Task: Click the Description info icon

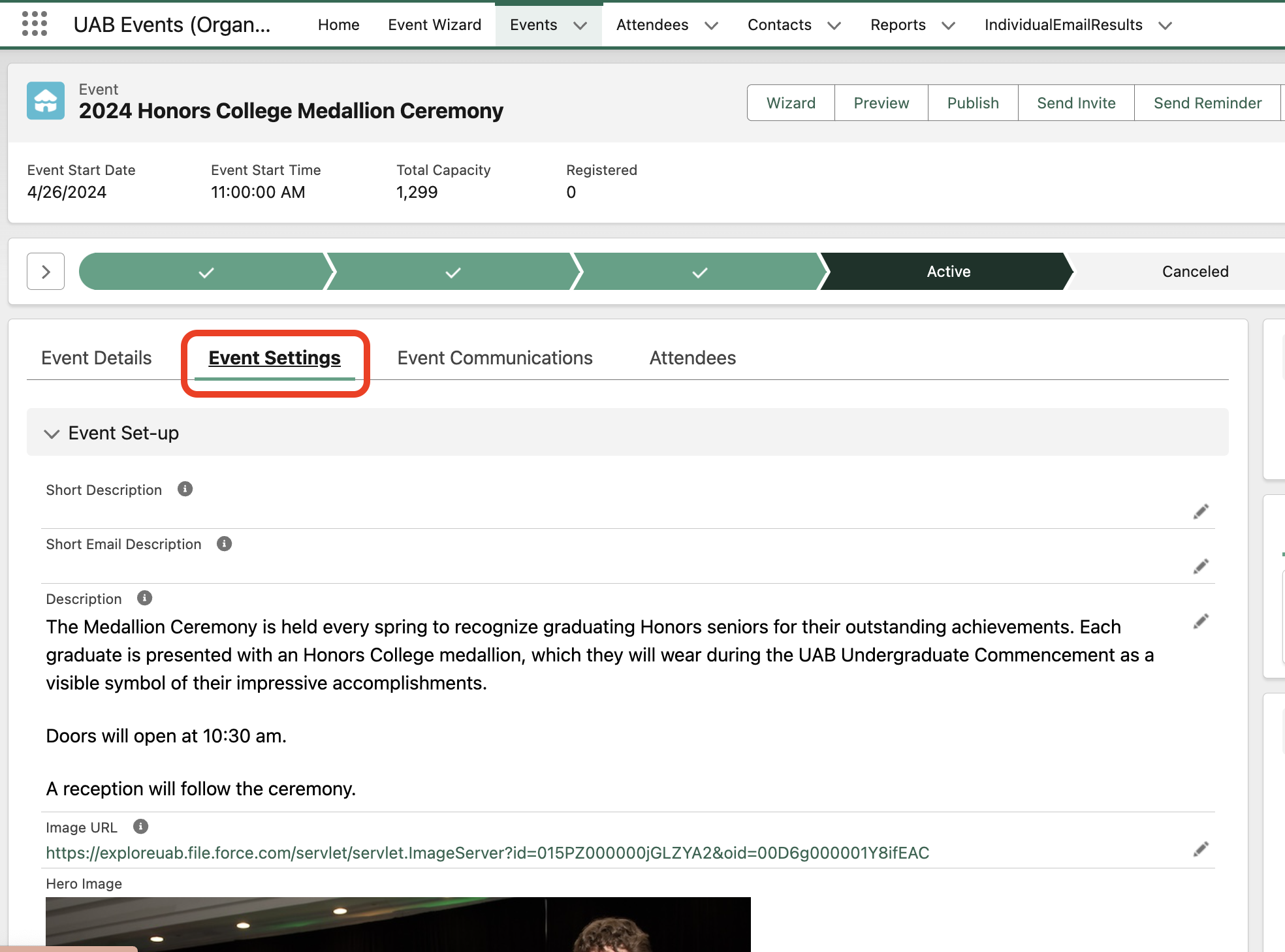Action: [x=144, y=597]
